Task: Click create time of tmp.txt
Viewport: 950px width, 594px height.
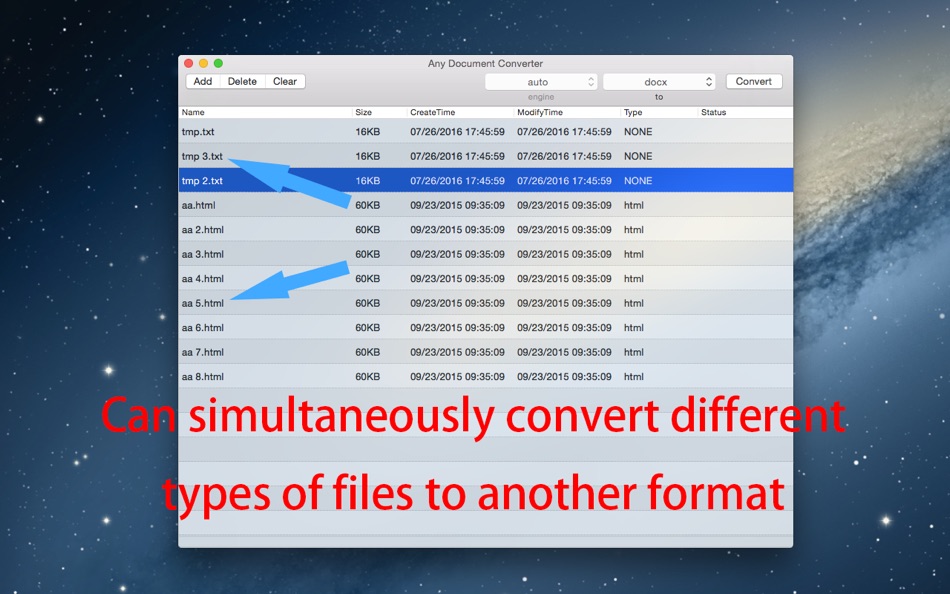Action: [x=457, y=132]
